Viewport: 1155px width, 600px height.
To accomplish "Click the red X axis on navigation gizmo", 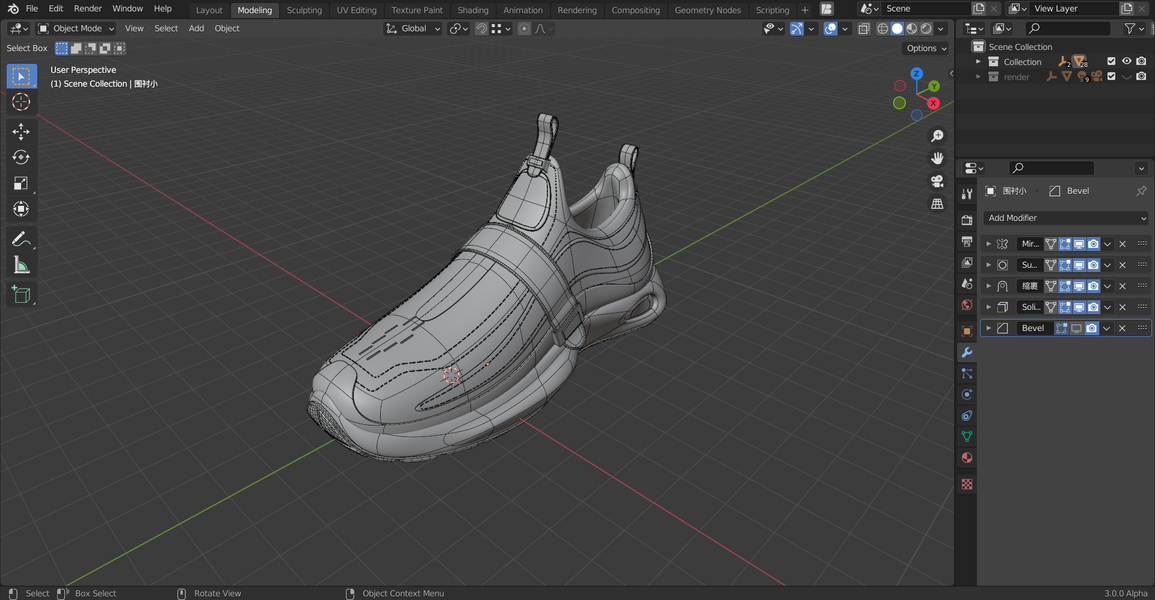I will point(933,103).
